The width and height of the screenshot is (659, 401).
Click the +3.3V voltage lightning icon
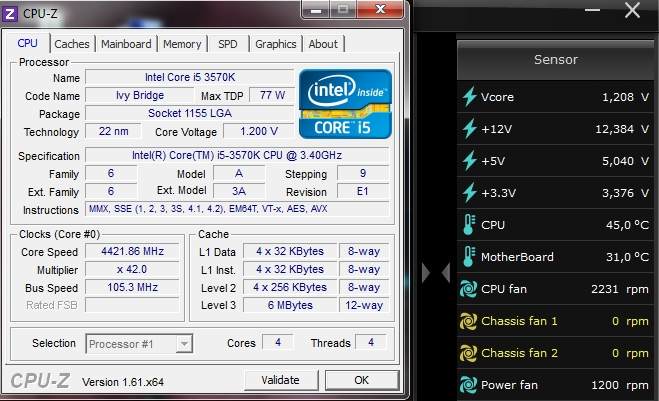coord(470,193)
